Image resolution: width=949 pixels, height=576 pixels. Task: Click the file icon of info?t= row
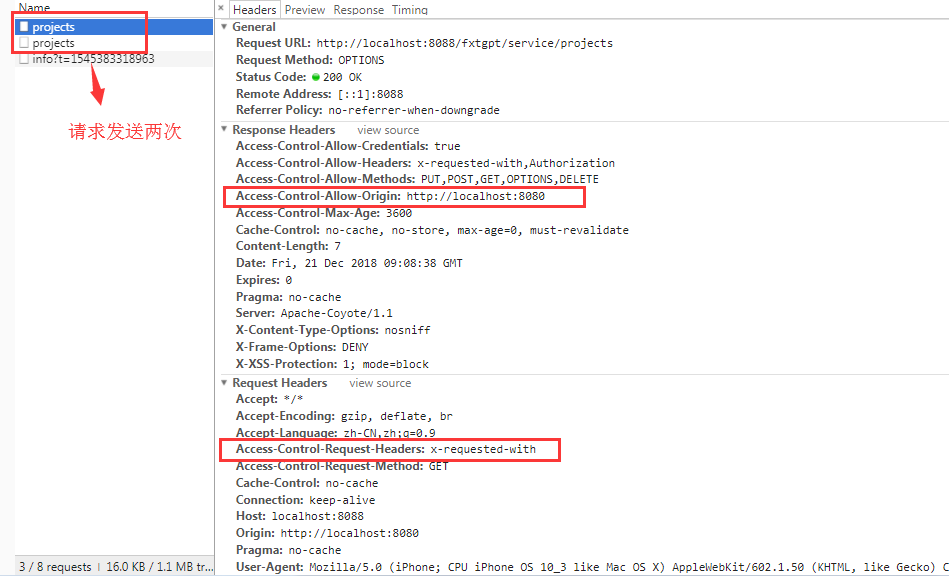pyautogui.click(x=24, y=59)
